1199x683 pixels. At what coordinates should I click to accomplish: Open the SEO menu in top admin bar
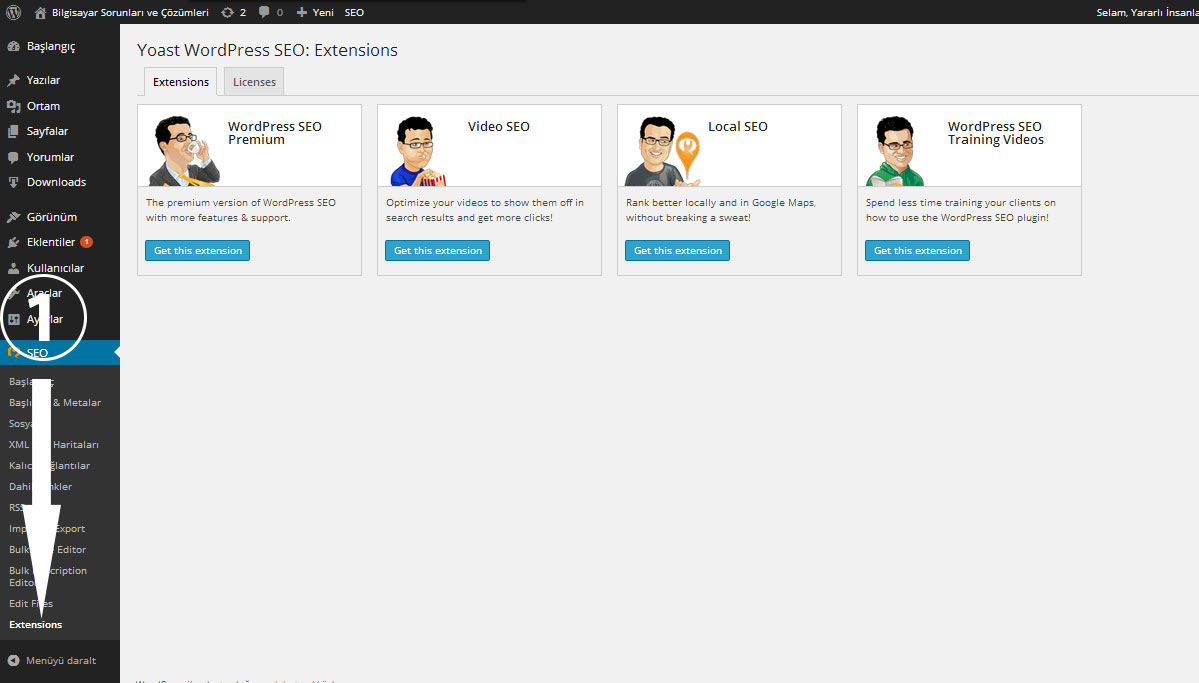click(x=354, y=12)
